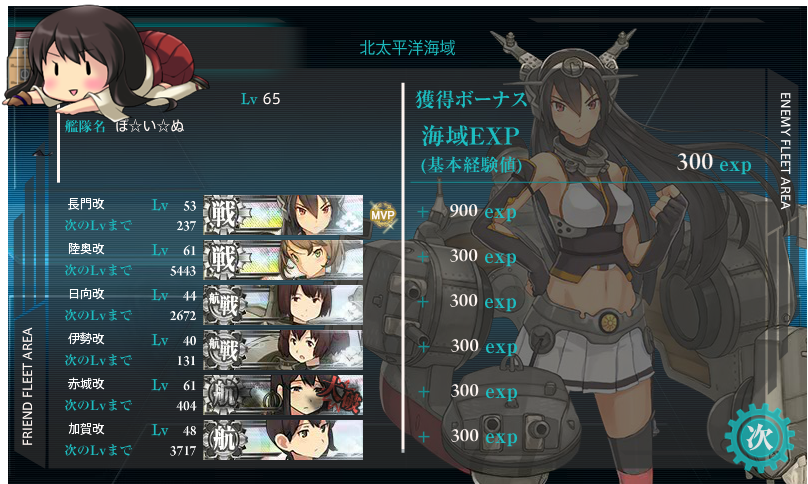Select the damaged Akagi (赤城改) banner
Image resolution: width=808 pixels, height=484 pixels.
(x=283, y=395)
